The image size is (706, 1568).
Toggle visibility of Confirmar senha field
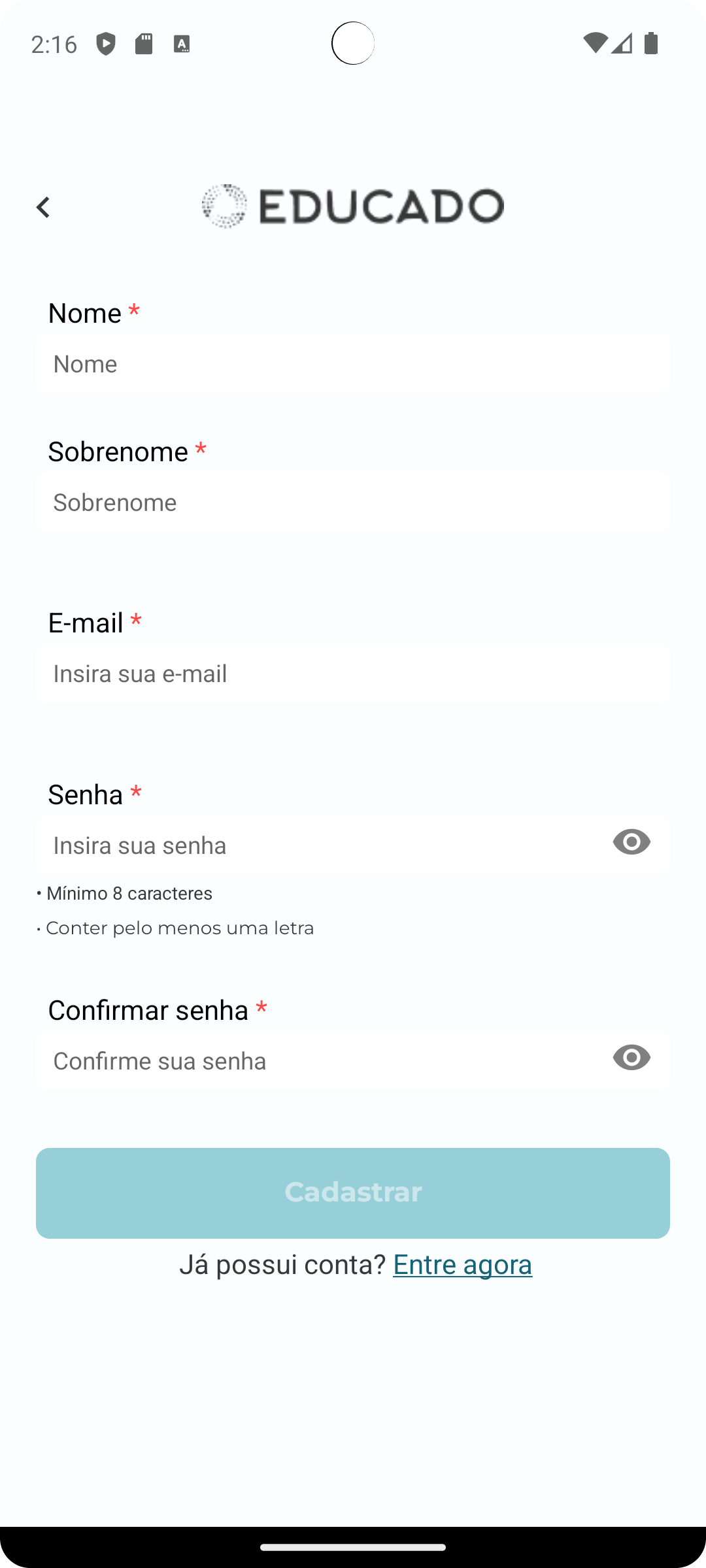pyautogui.click(x=631, y=1057)
